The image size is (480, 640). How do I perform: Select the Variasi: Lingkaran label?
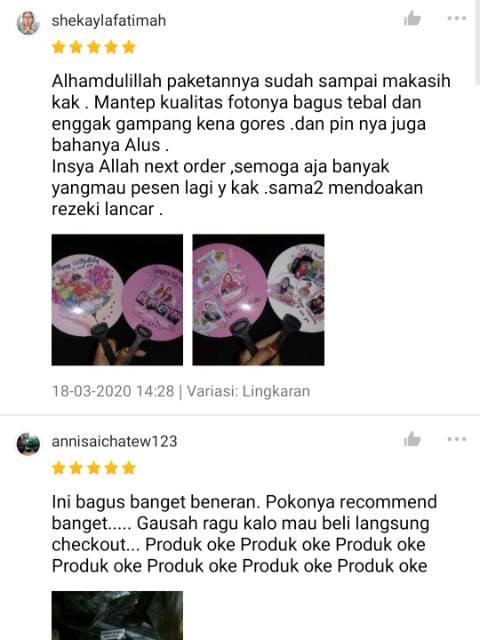tap(249, 391)
